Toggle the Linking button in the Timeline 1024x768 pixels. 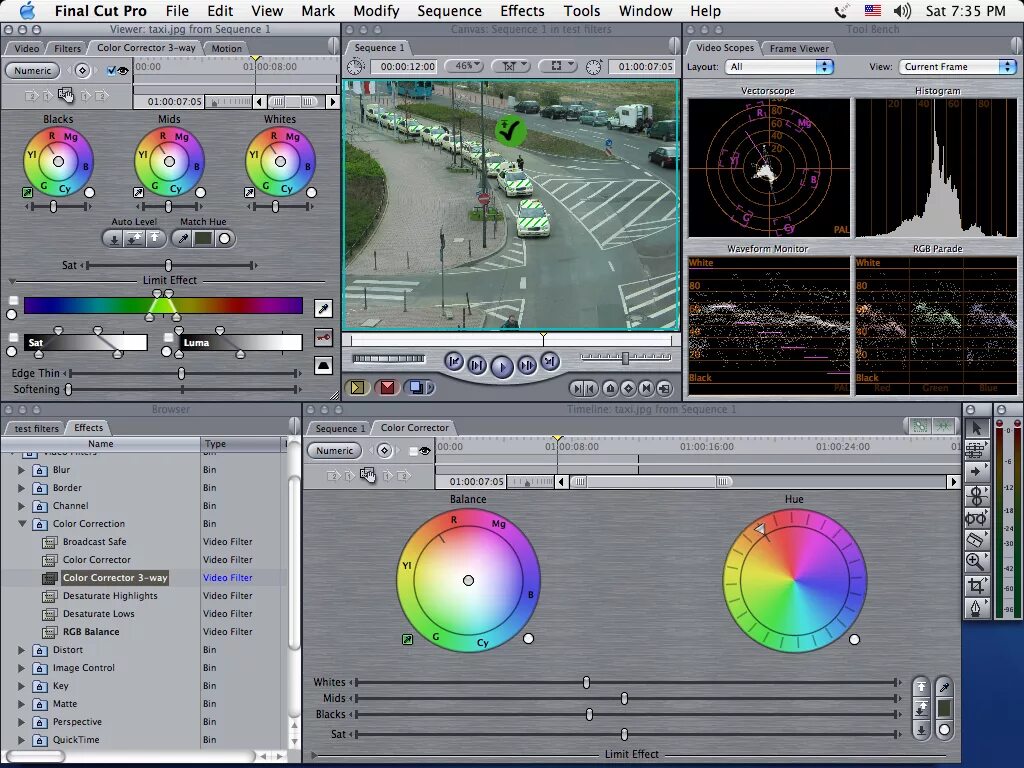(920, 426)
